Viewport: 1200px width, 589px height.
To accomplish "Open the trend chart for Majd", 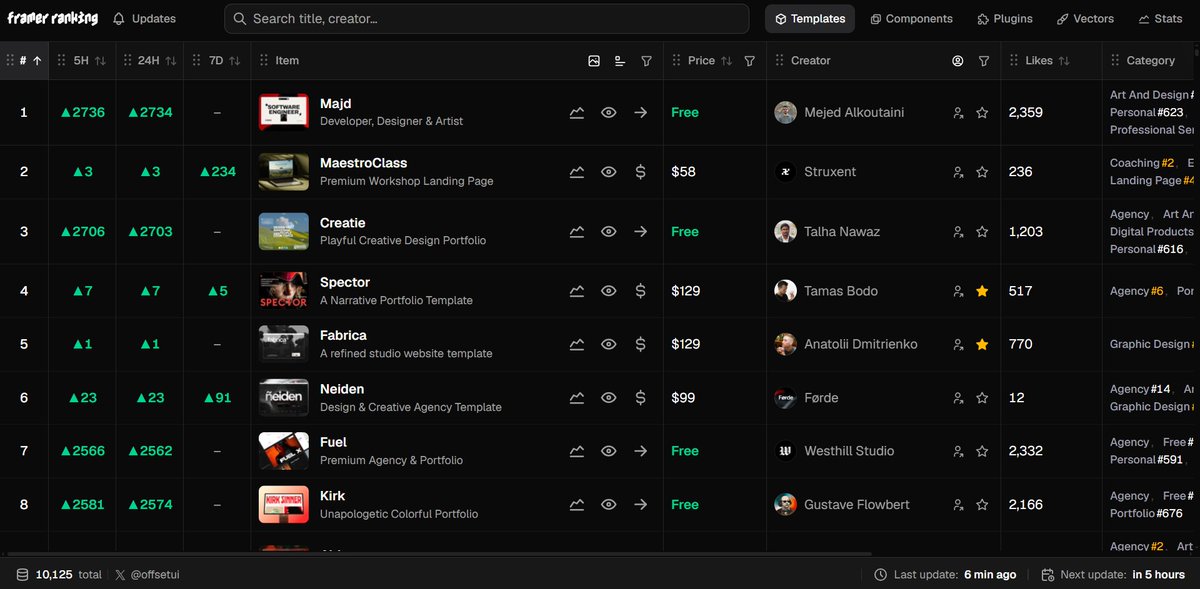I will 577,113.
